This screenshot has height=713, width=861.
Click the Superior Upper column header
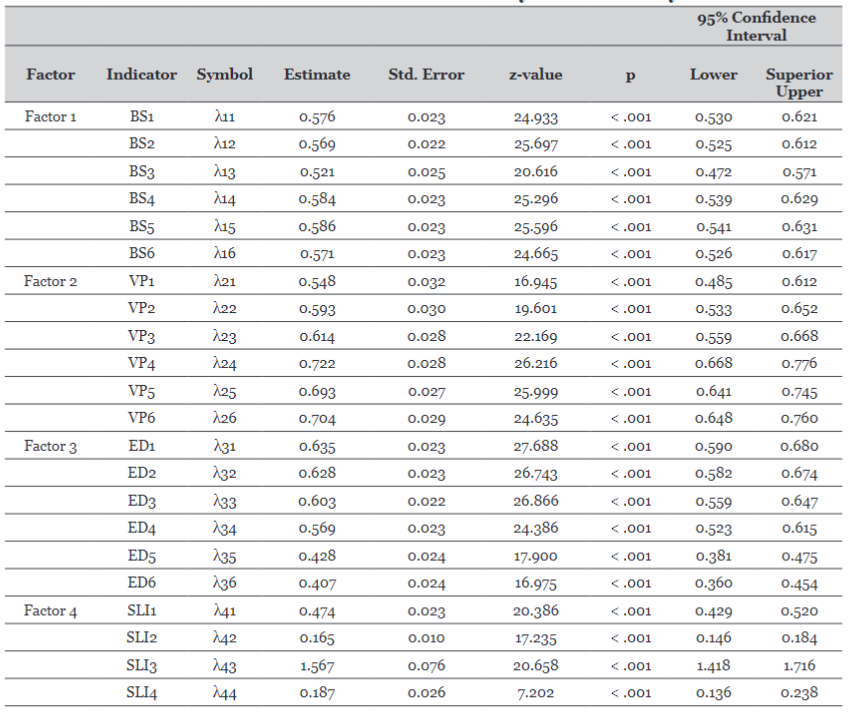coord(799,81)
